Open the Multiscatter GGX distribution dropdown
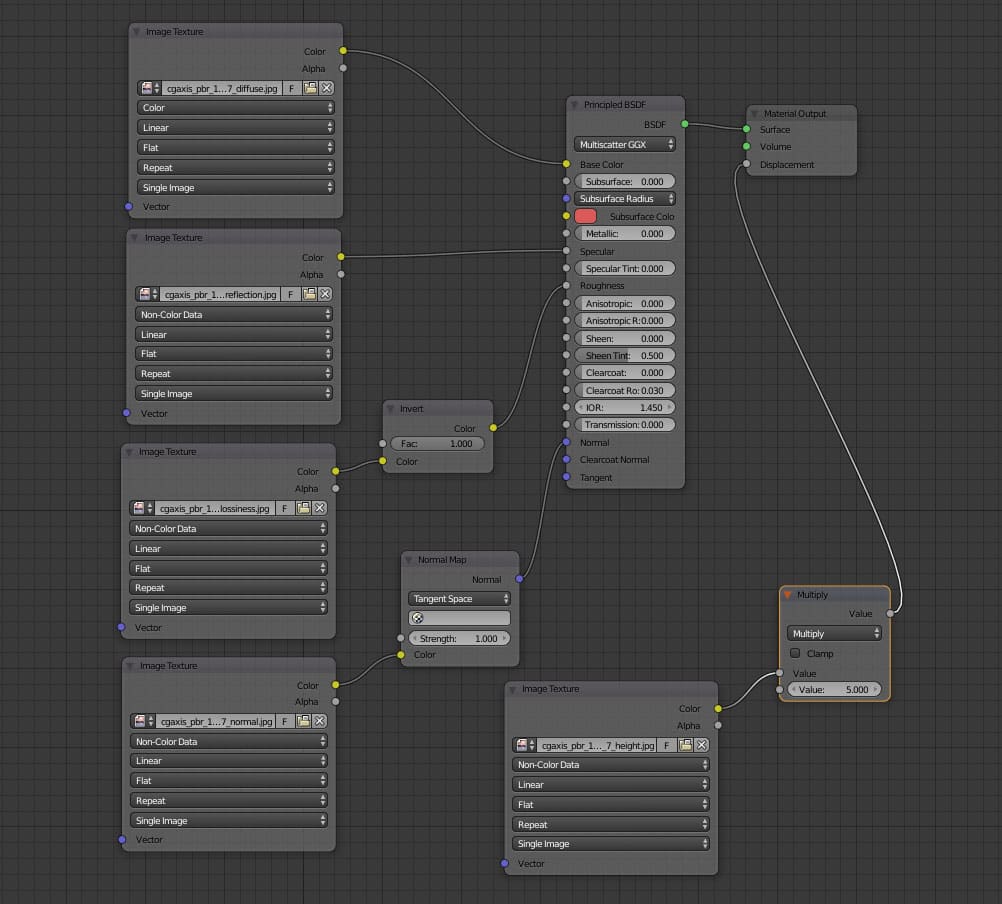This screenshot has width=1002, height=904. pyautogui.click(x=624, y=144)
